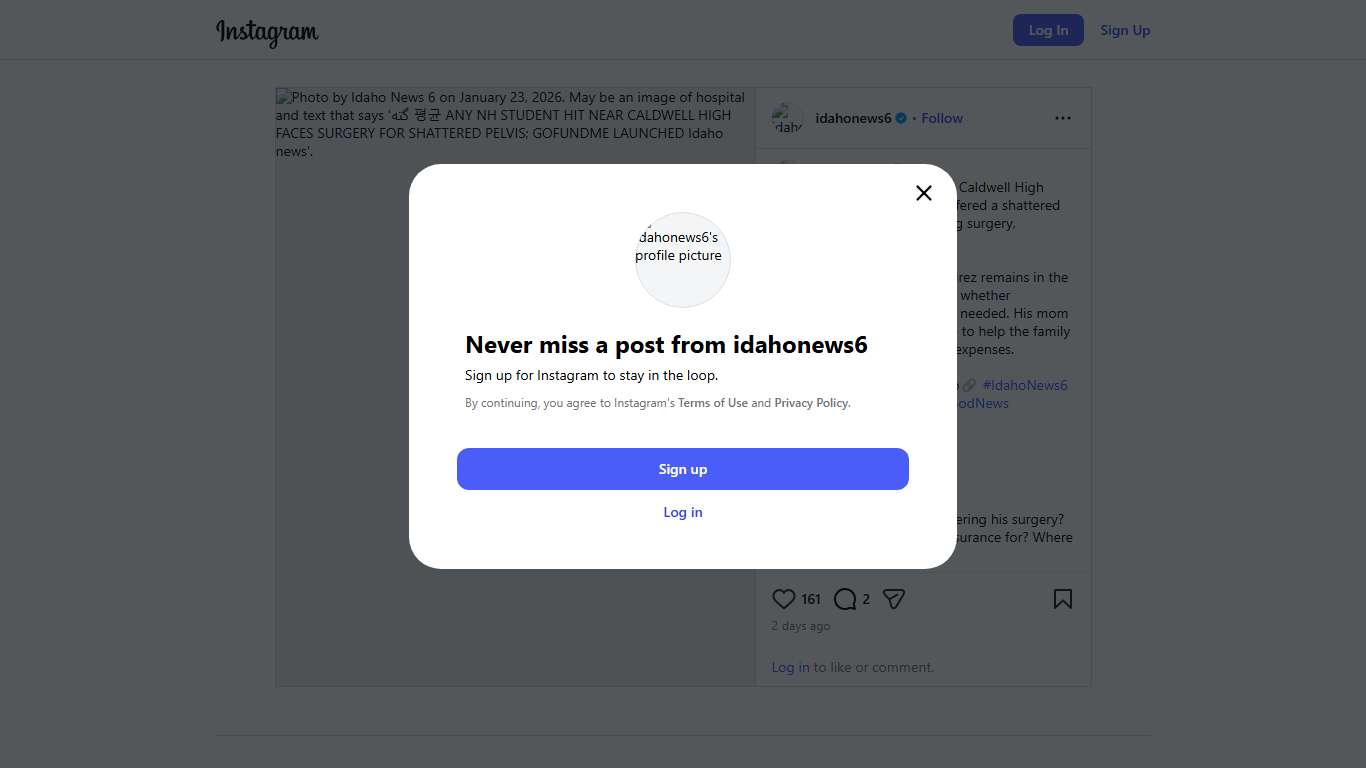Like the post with the heart icon
The width and height of the screenshot is (1366, 768).
784,599
